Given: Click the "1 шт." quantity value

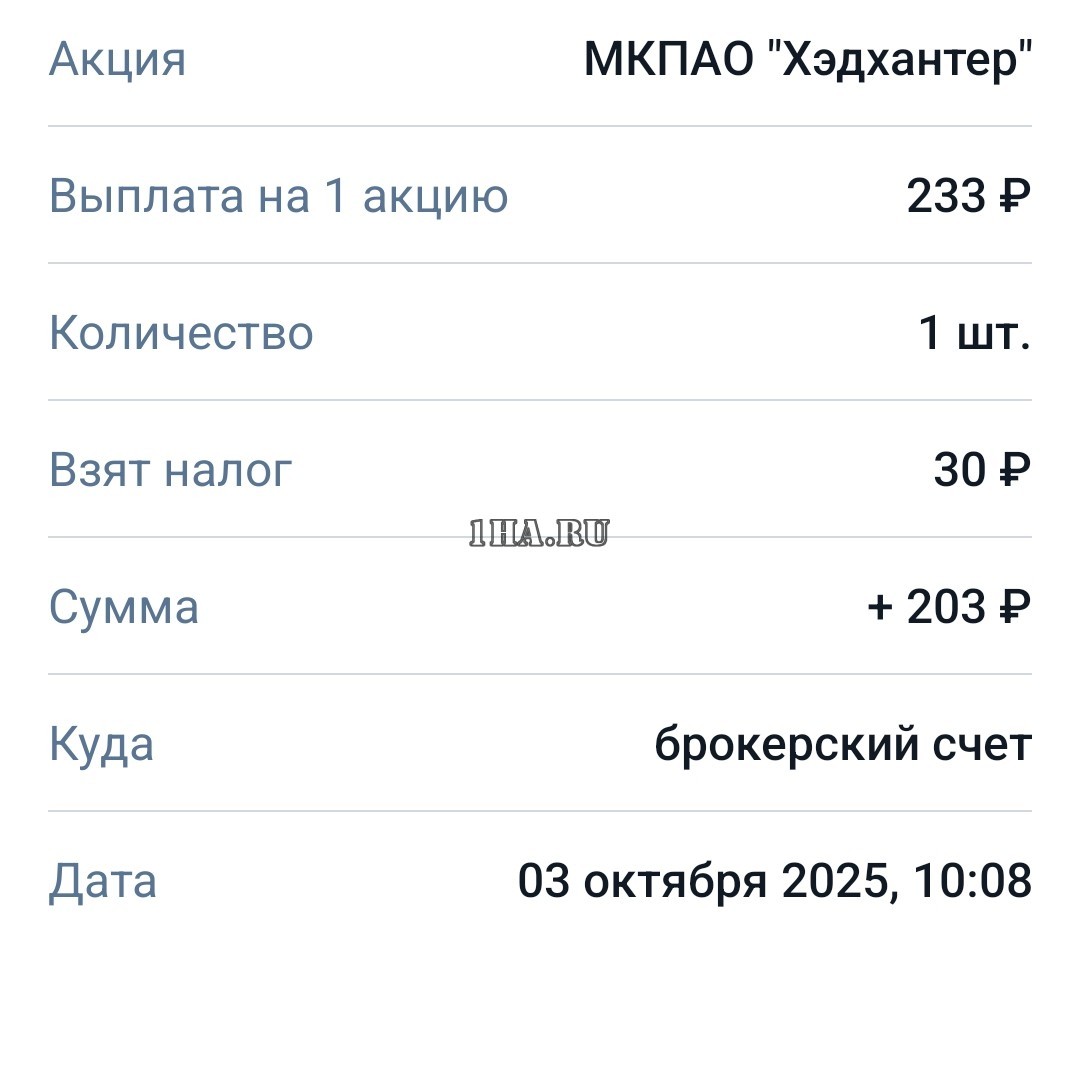Looking at the screenshot, I should tap(974, 333).
